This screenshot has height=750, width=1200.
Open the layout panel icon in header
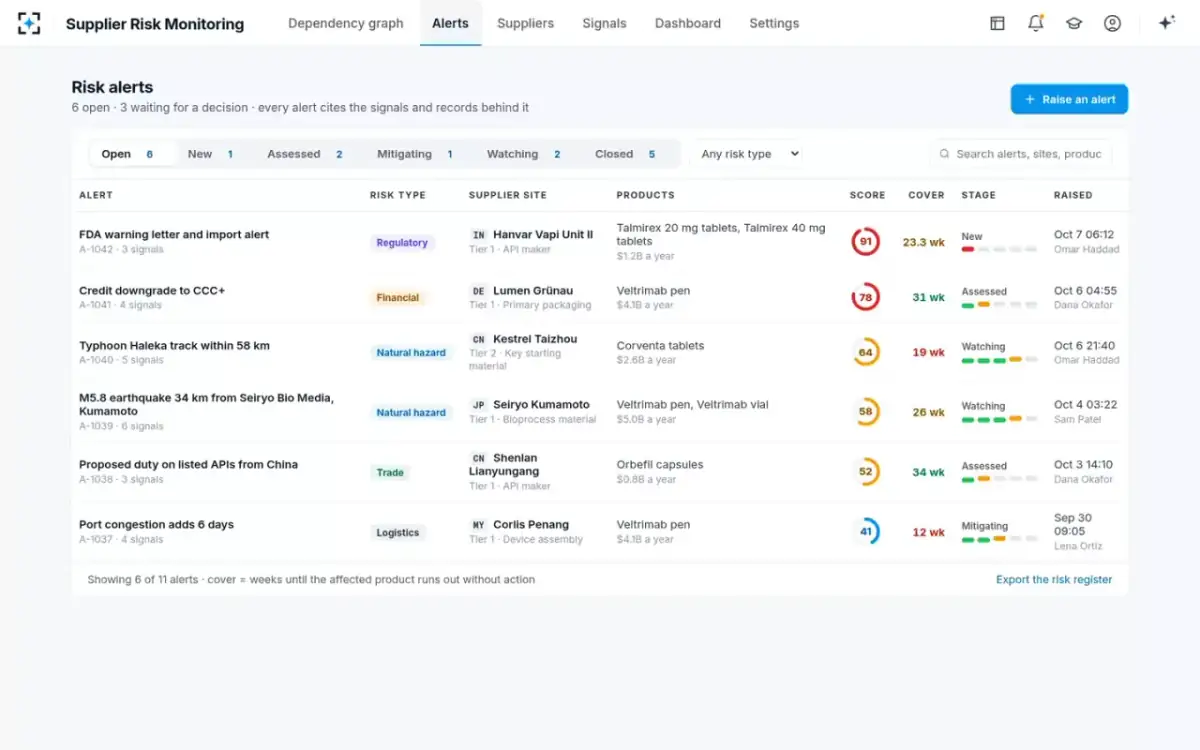[x=997, y=23]
